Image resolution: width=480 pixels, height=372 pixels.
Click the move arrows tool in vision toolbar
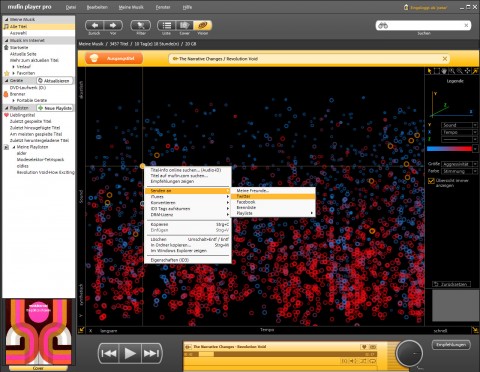pos(467,71)
